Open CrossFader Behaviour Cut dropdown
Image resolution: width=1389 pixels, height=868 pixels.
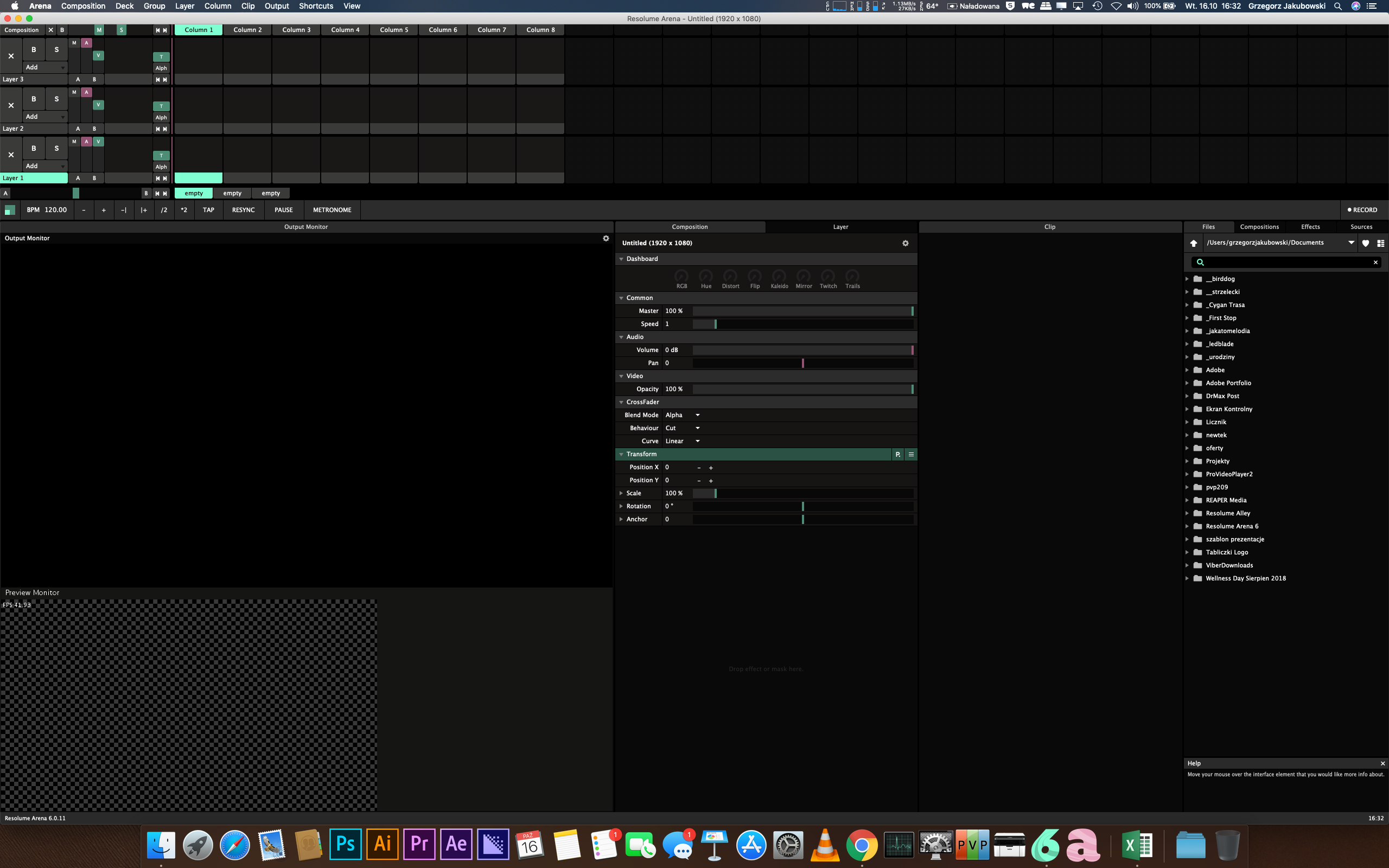[x=683, y=428]
